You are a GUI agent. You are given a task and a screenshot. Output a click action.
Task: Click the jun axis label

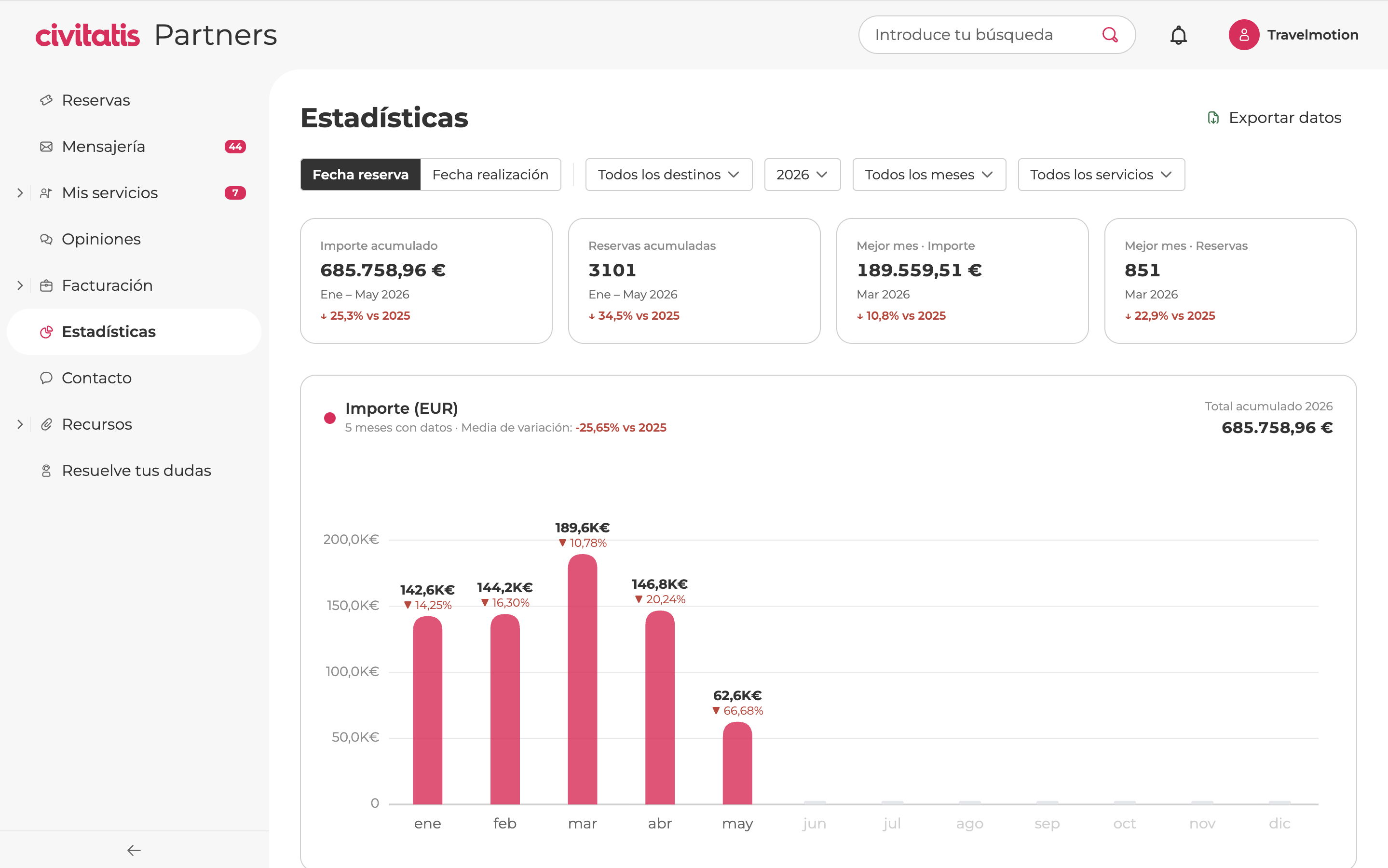[x=814, y=824]
